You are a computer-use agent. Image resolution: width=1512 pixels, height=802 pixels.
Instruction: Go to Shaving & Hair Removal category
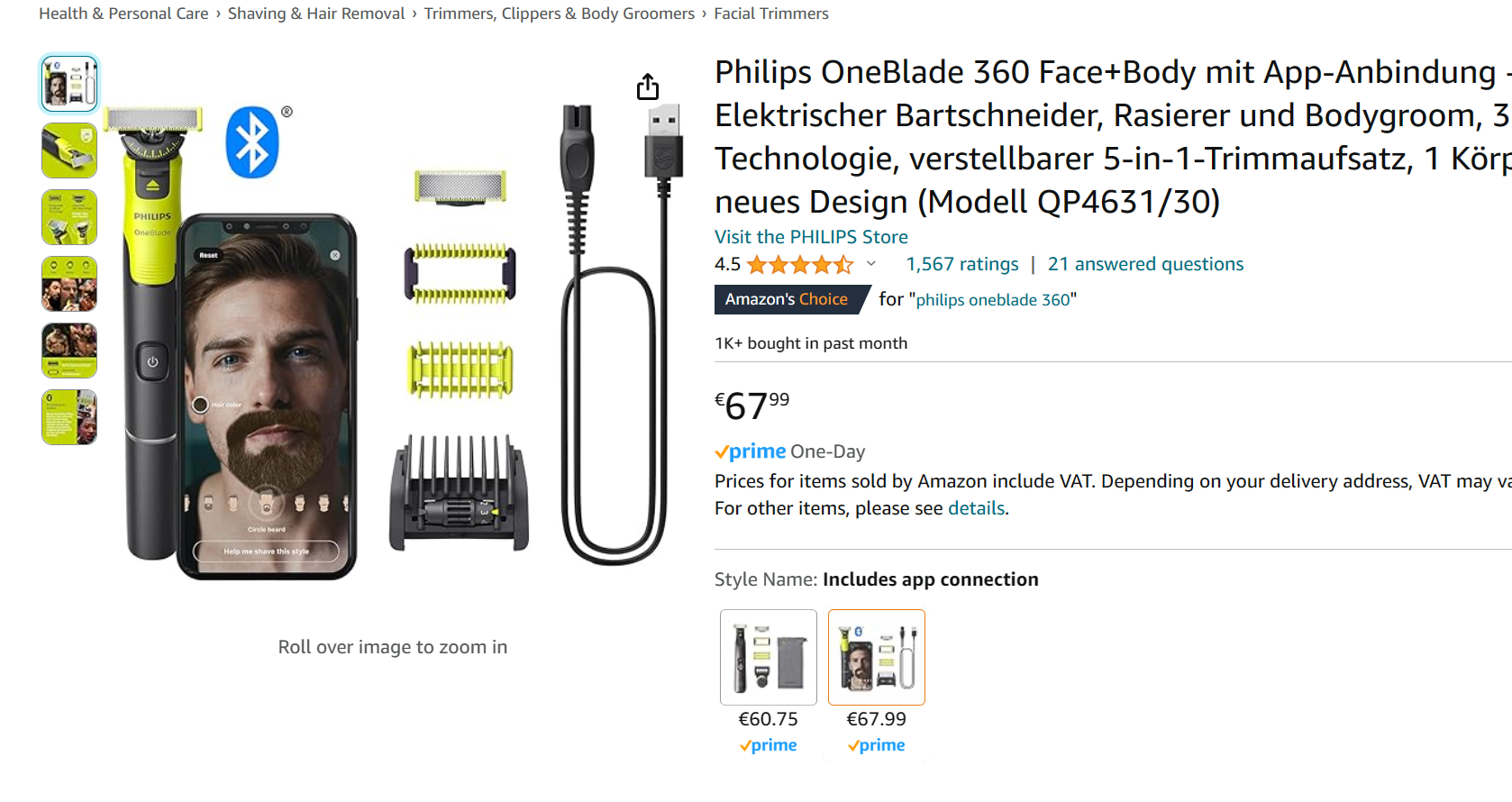coord(316,14)
